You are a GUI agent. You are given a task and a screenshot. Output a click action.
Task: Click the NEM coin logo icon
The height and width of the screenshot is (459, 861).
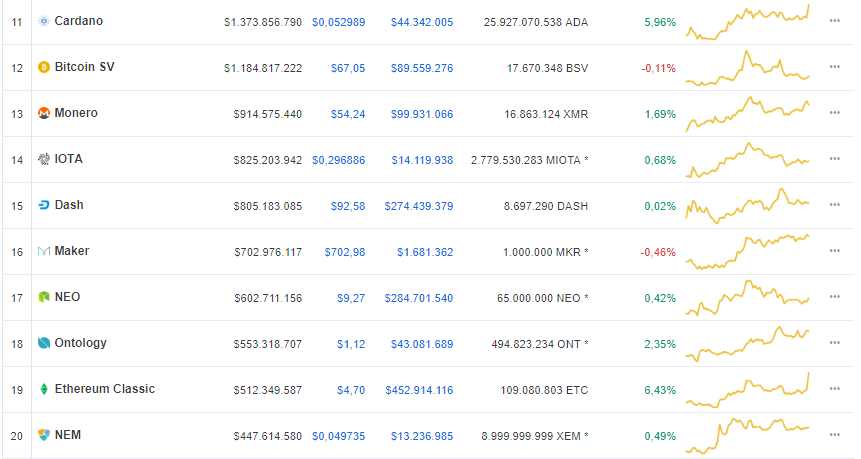[x=43, y=435]
